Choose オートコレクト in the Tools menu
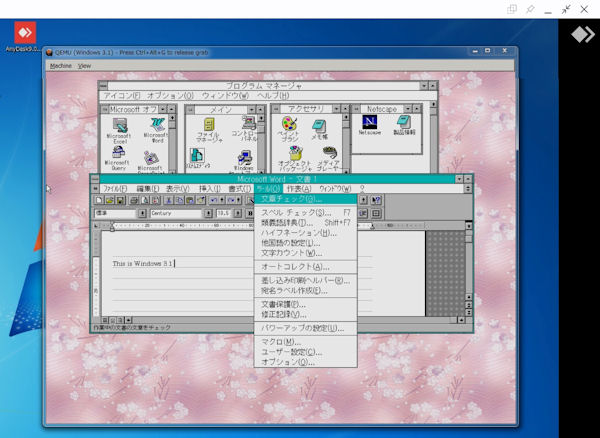The width and height of the screenshot is (600, 438). pyautogui.click(x=305, y=267)
